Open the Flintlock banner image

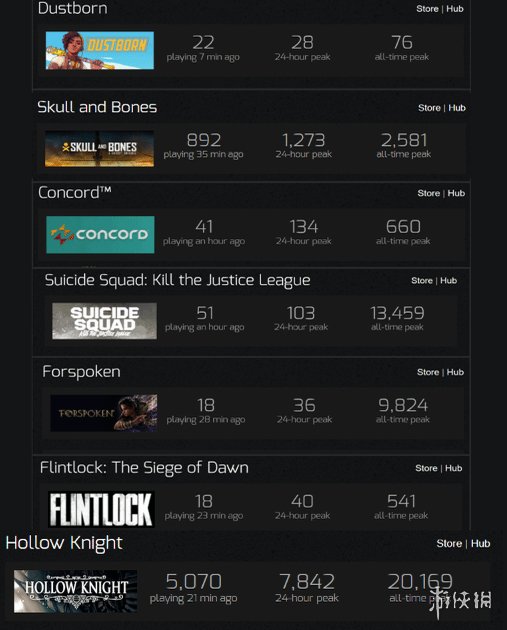(x=101, y=509)
